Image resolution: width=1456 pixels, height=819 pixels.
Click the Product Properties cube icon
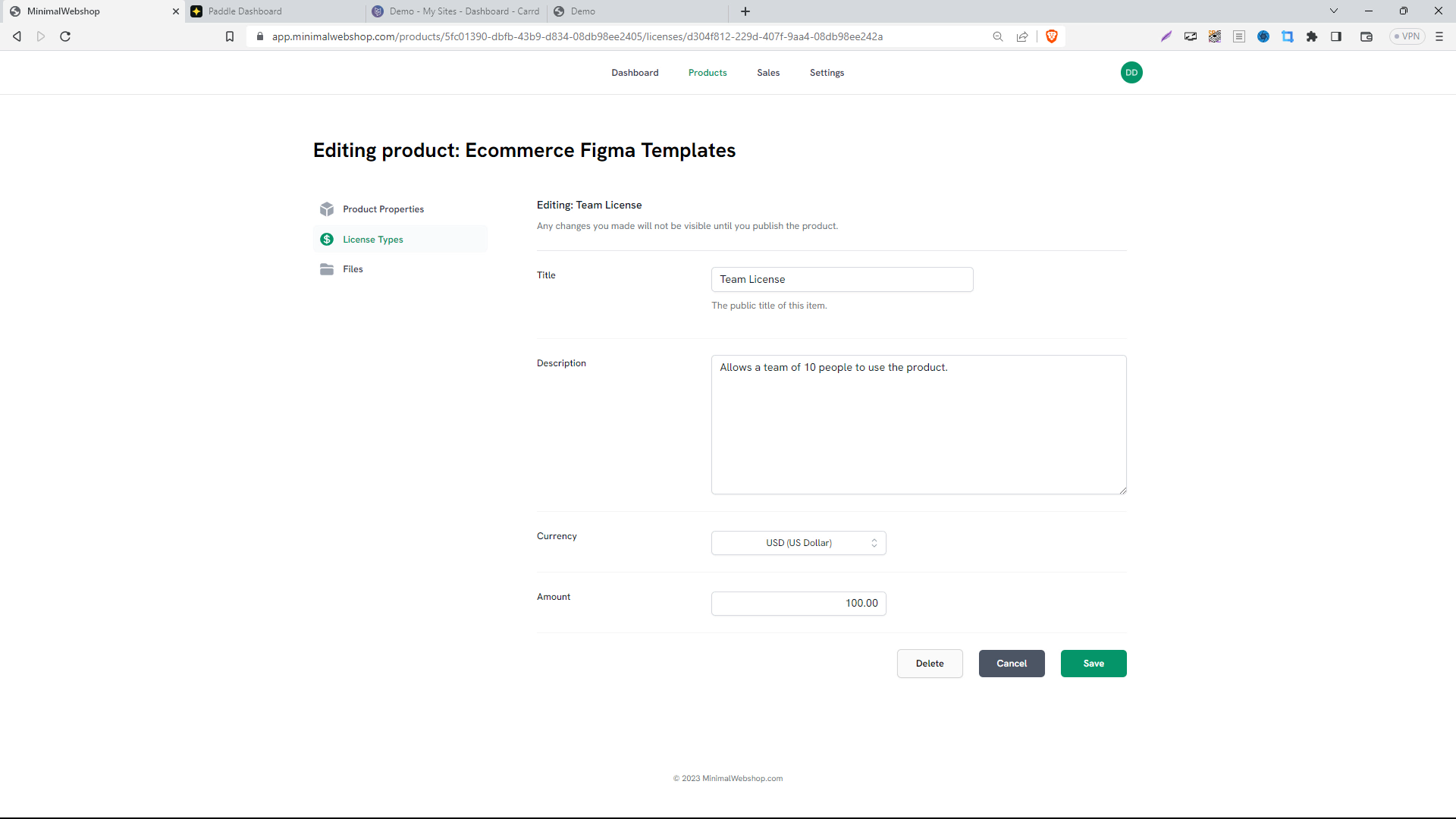click(x=327, y=209)
